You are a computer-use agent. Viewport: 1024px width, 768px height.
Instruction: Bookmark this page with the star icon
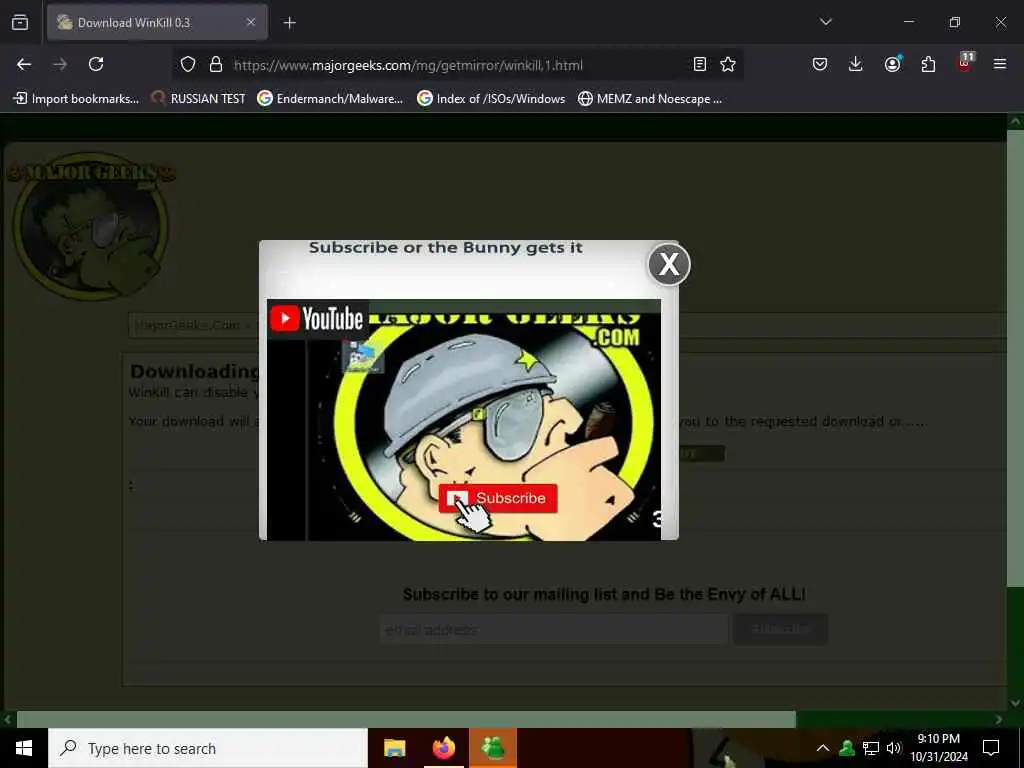[728, 64]
